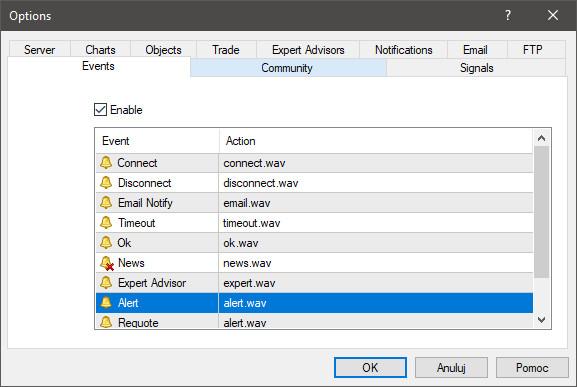Open the Signals tab
Viewport: 577px width, 387px height.
[477, 68]
